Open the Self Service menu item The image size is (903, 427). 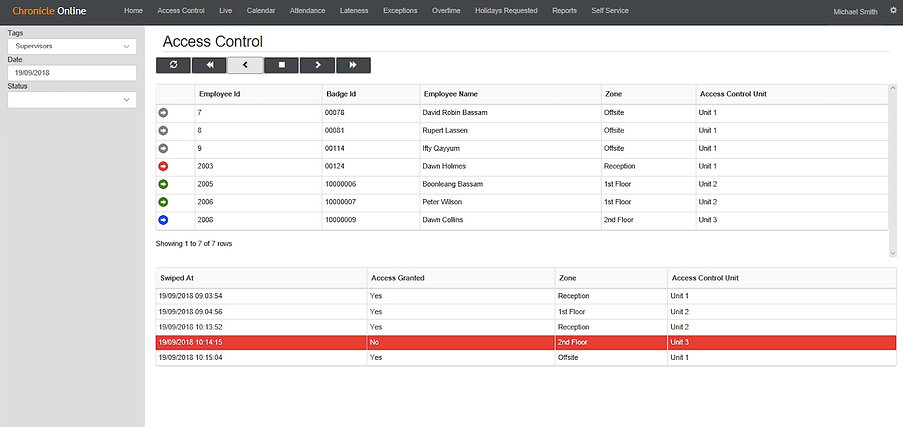click(610, 11)
